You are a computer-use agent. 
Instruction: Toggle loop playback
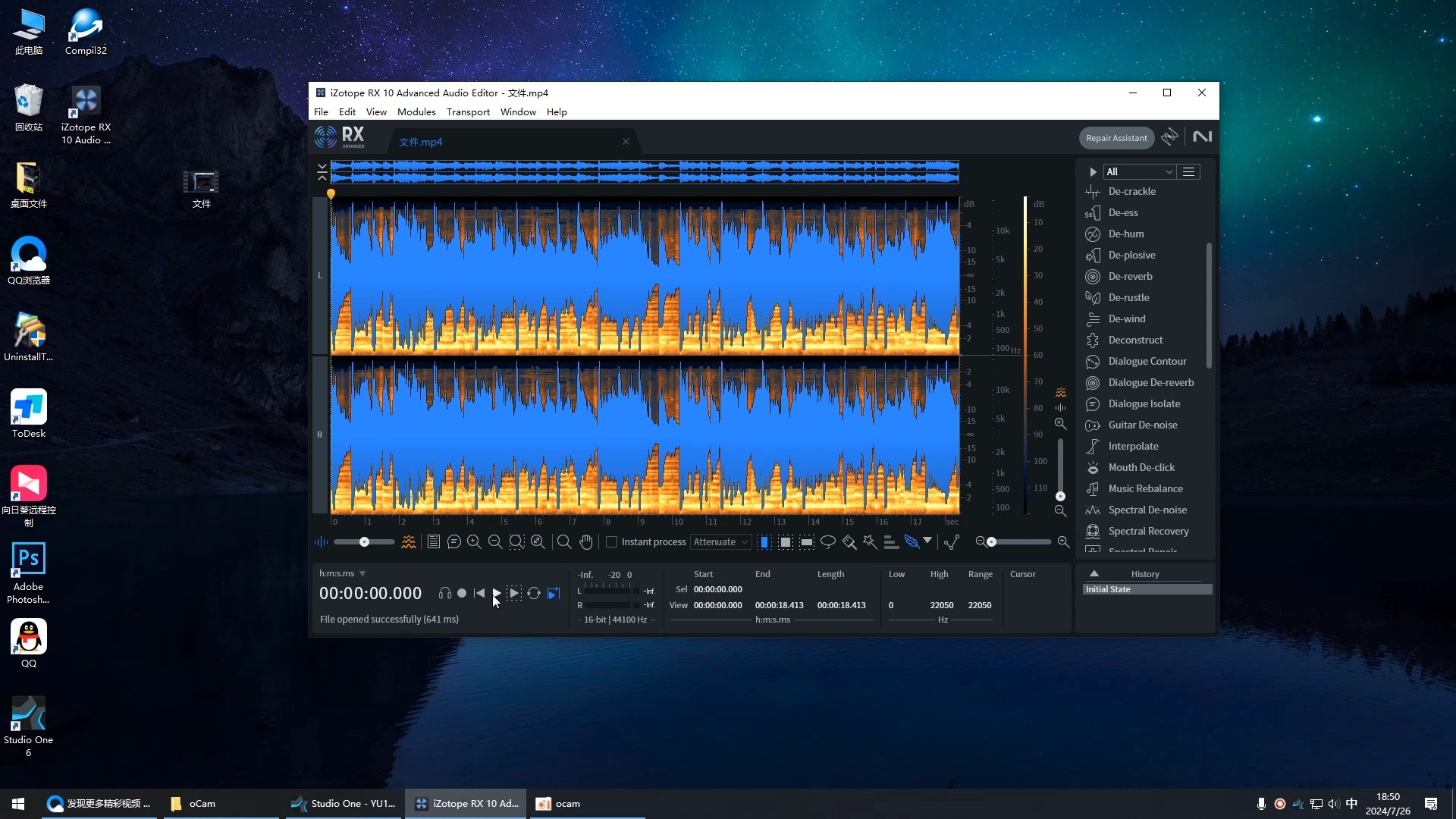534,593
